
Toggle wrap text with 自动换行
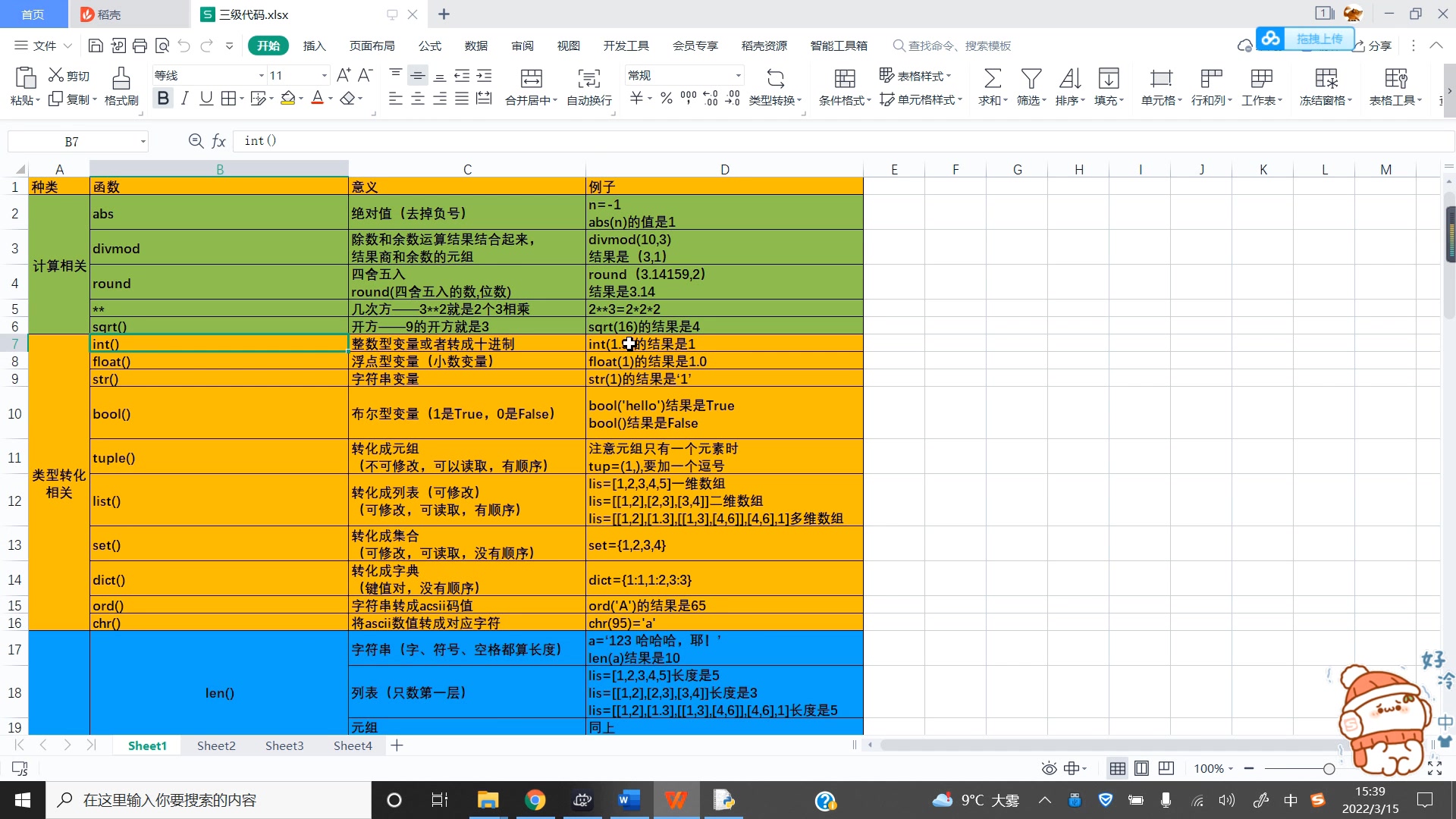pos(588,86)
